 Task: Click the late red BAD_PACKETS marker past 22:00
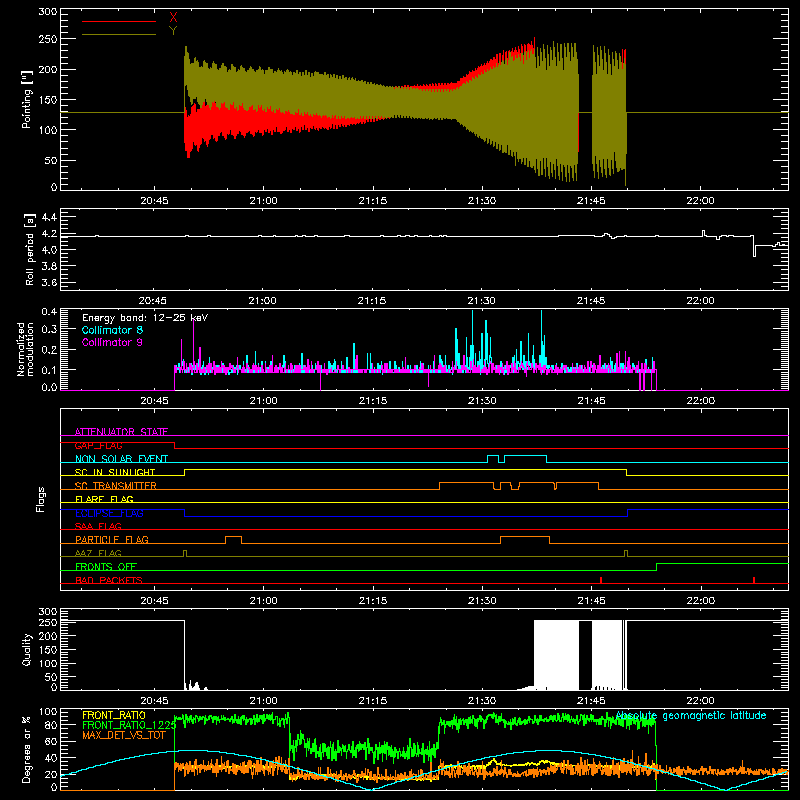(754, 580)
